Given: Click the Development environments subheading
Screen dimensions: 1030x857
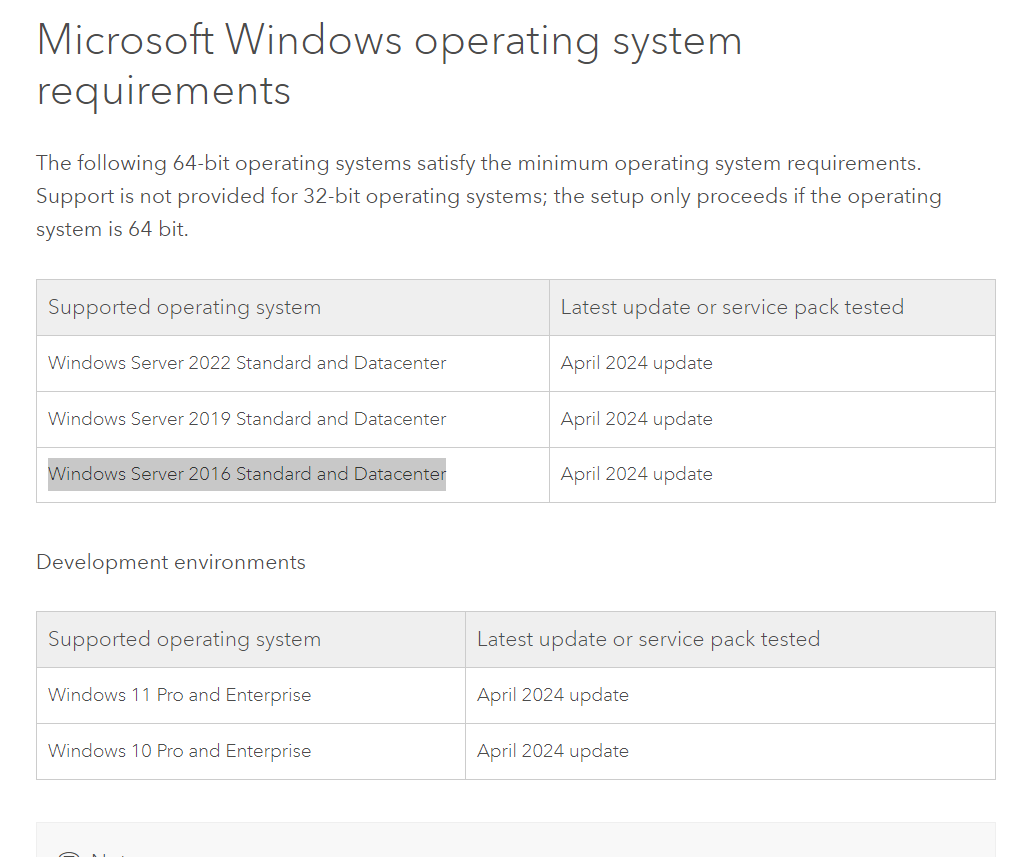Looking at the screenshot, I should (171, 563).
